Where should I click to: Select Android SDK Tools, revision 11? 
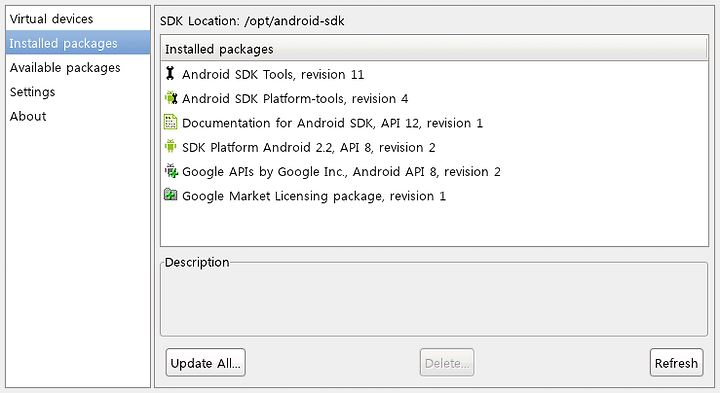tap(434, 74)
